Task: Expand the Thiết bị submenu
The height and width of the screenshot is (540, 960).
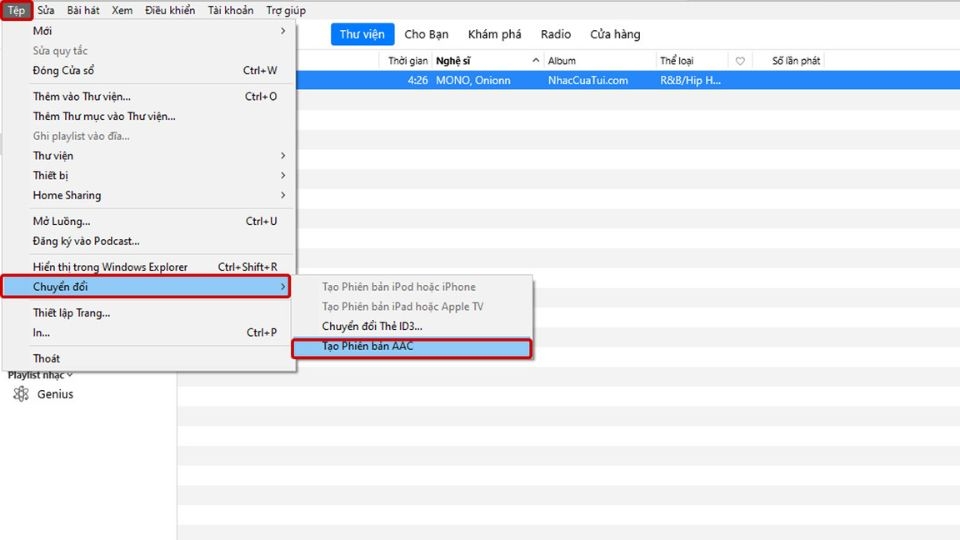Action: [149, 175]
